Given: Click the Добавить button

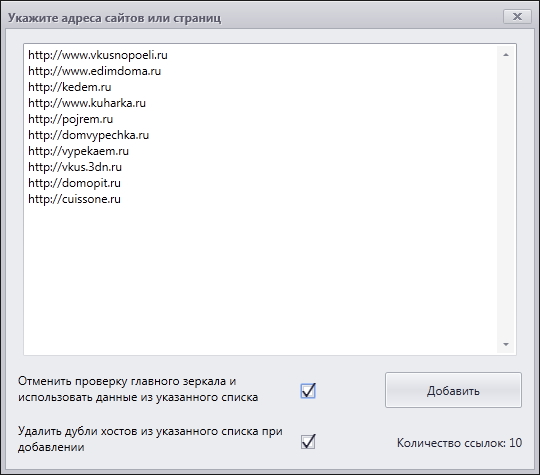Looking at the screenshot, I should point(453,390).
